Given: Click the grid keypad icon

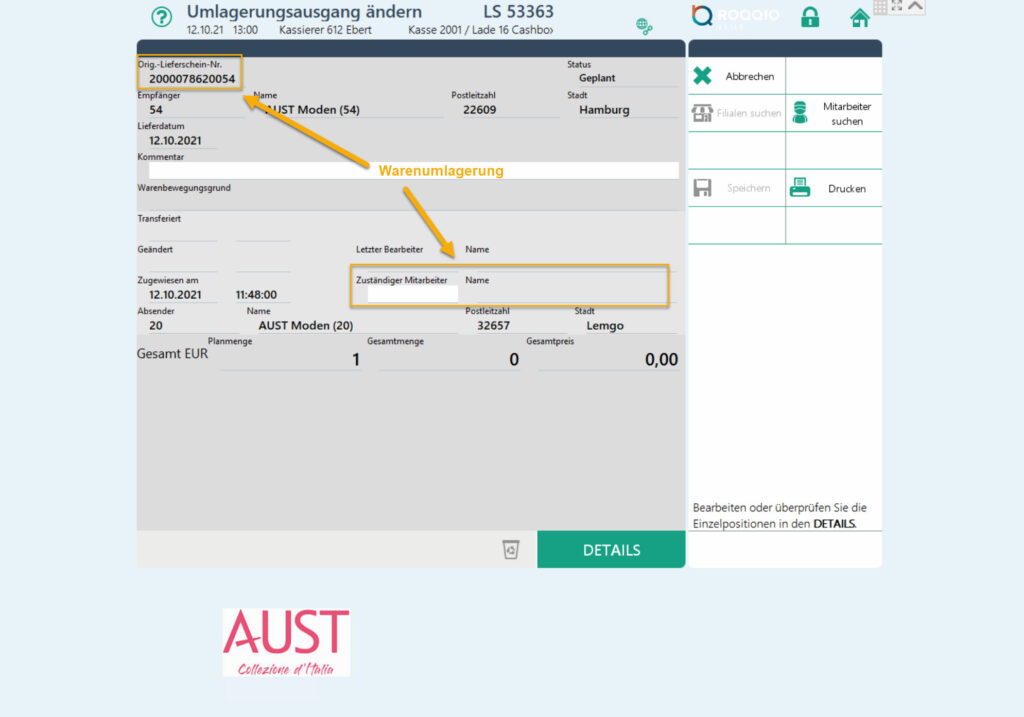Looking at the screenshot, I should click(880, 7).
